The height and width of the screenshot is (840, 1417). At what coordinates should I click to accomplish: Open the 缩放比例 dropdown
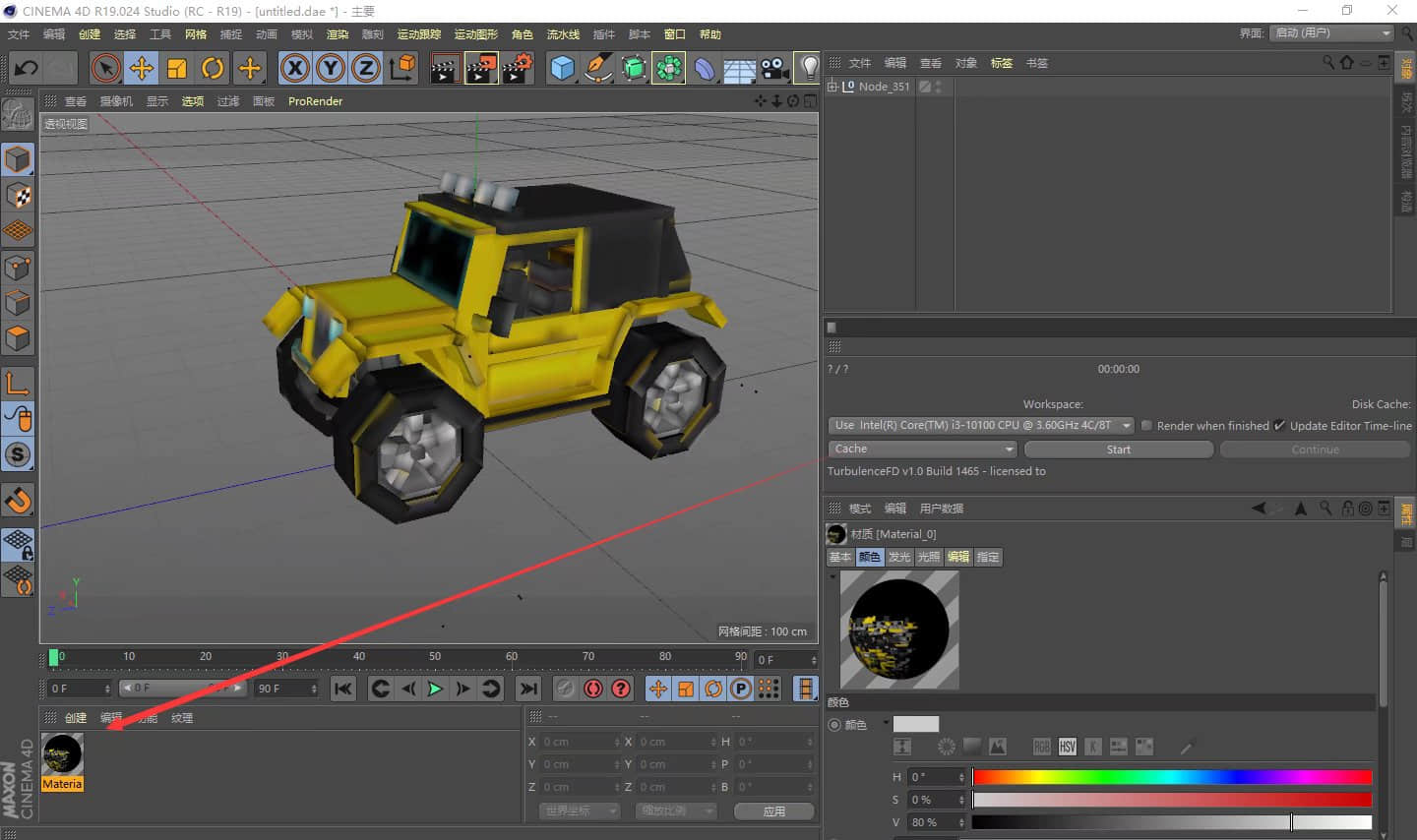[675, 811]
